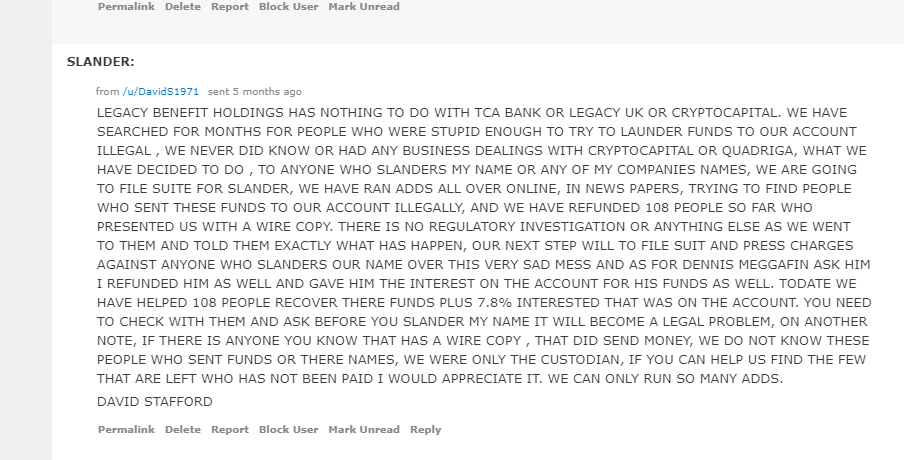This screenshot has width=904, height=460.
Task: Delete the SLANDER message from DavidS1971
Action: point(183,430)
